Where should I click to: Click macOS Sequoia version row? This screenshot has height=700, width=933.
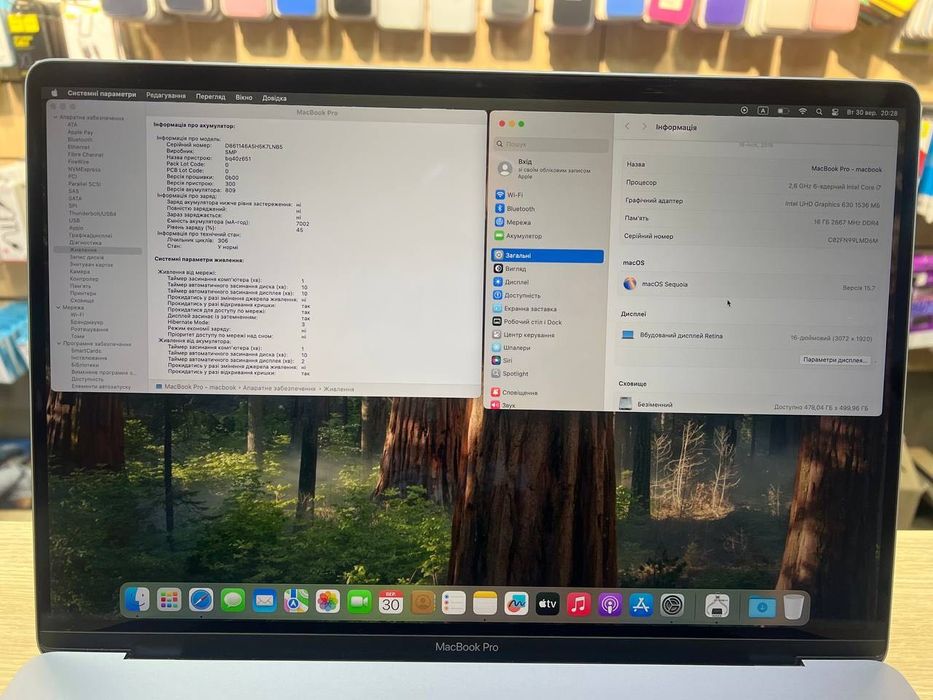click(x=749, y=285)
